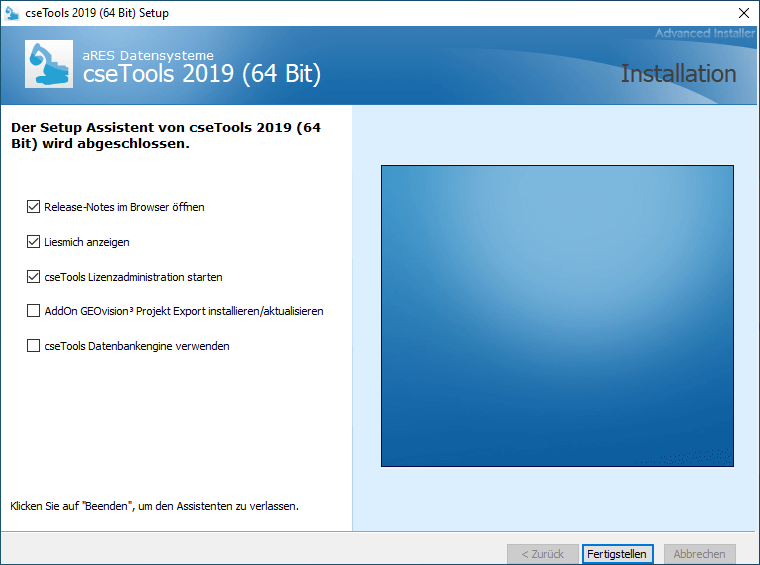Click the Advanced Installer watermark text
This screenshot has width=760, height=565.
click(x=704, y=34)
